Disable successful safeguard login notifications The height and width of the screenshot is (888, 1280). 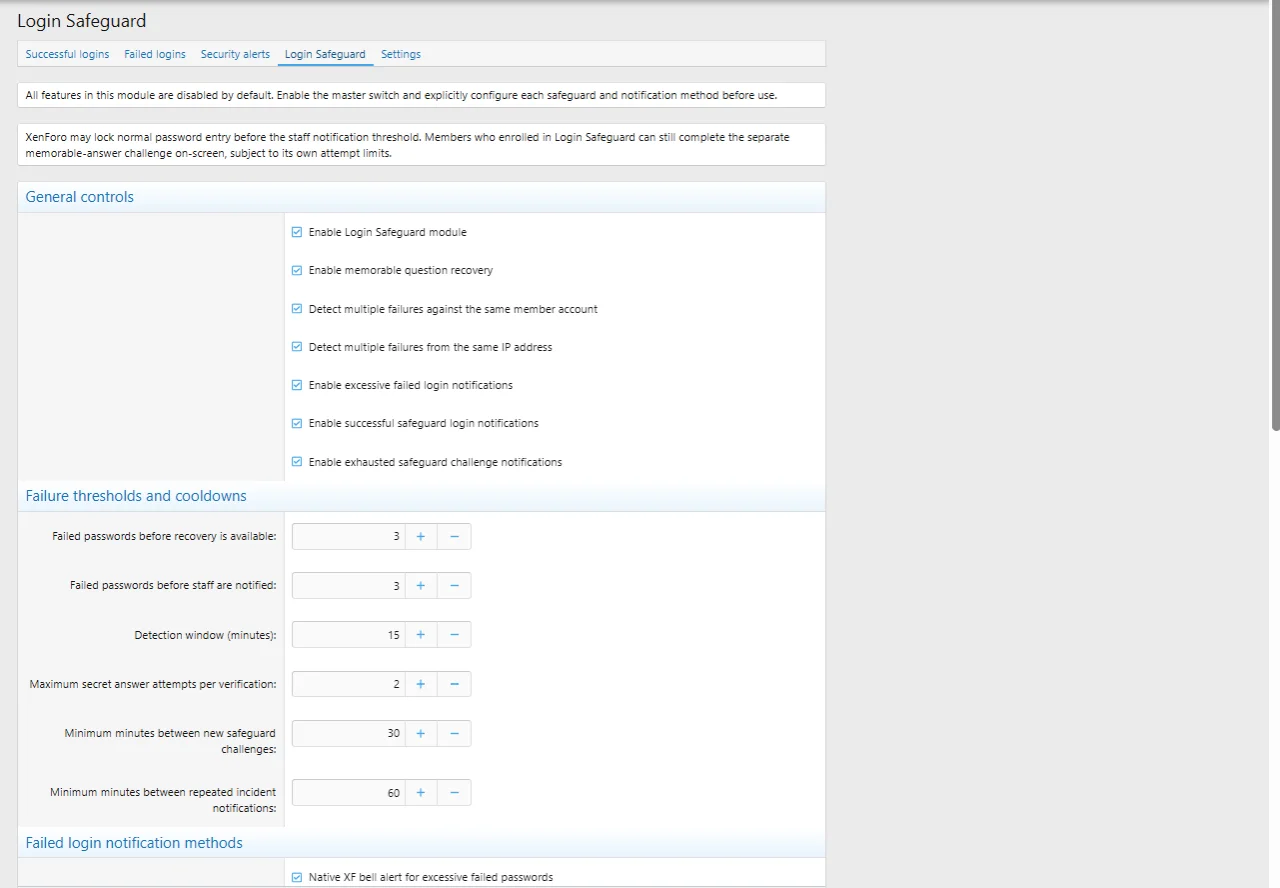297,423
